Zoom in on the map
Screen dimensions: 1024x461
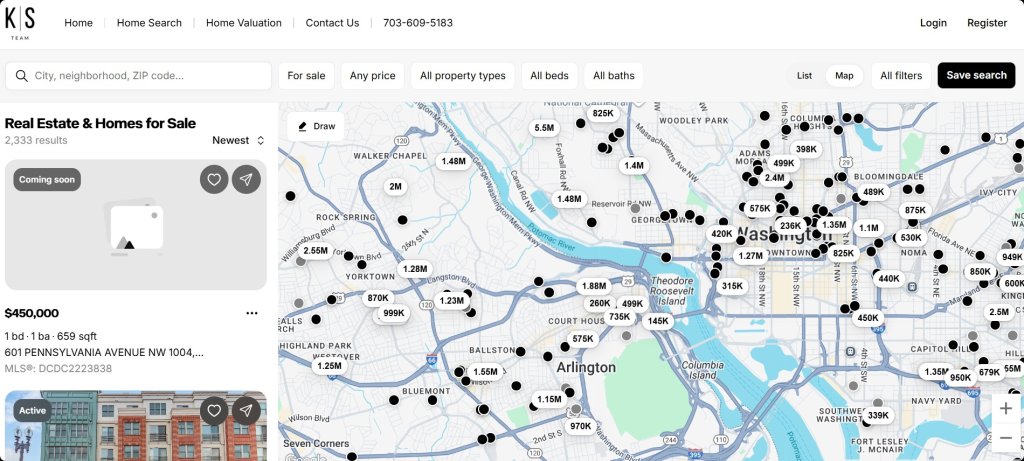1005,408
